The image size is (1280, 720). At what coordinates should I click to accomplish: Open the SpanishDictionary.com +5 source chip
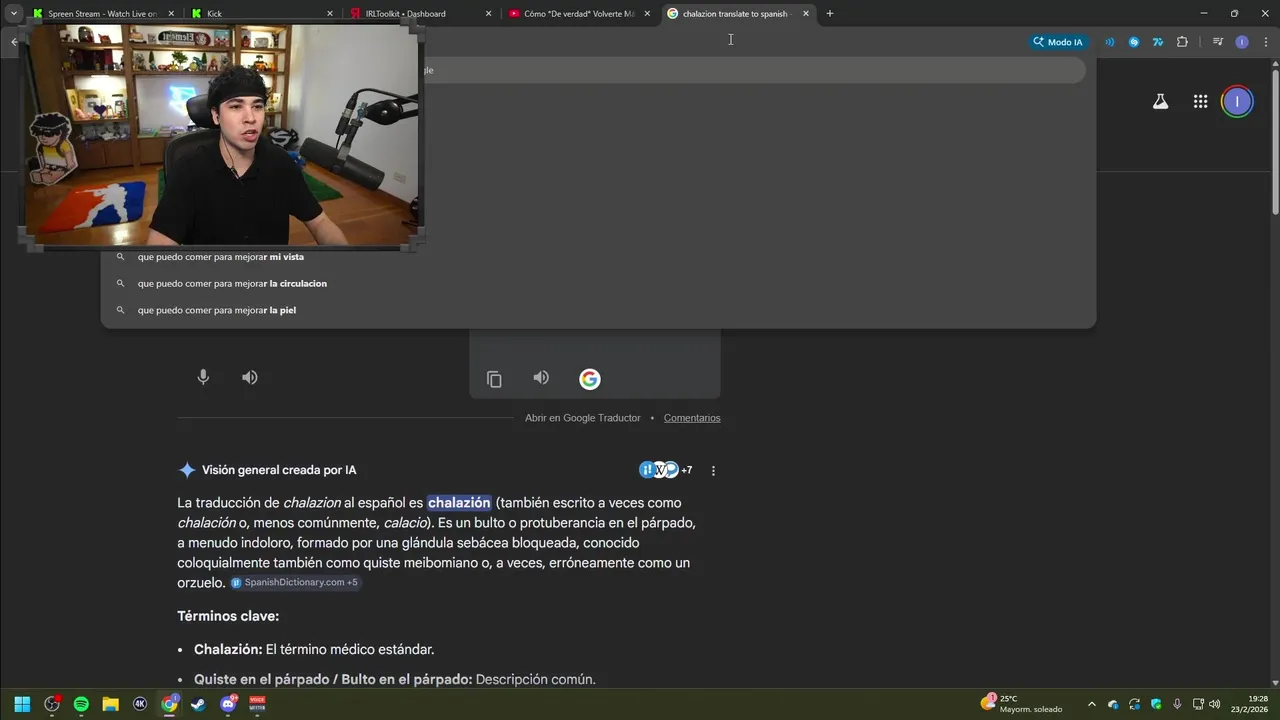pos(295,582)
